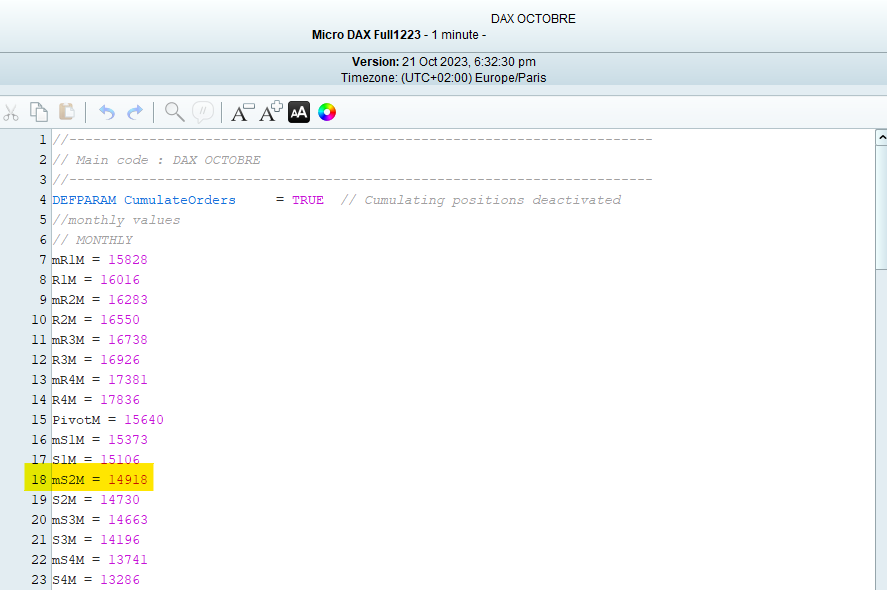
Task: Click value 14663 of mS3M
Action: point(128,520)
